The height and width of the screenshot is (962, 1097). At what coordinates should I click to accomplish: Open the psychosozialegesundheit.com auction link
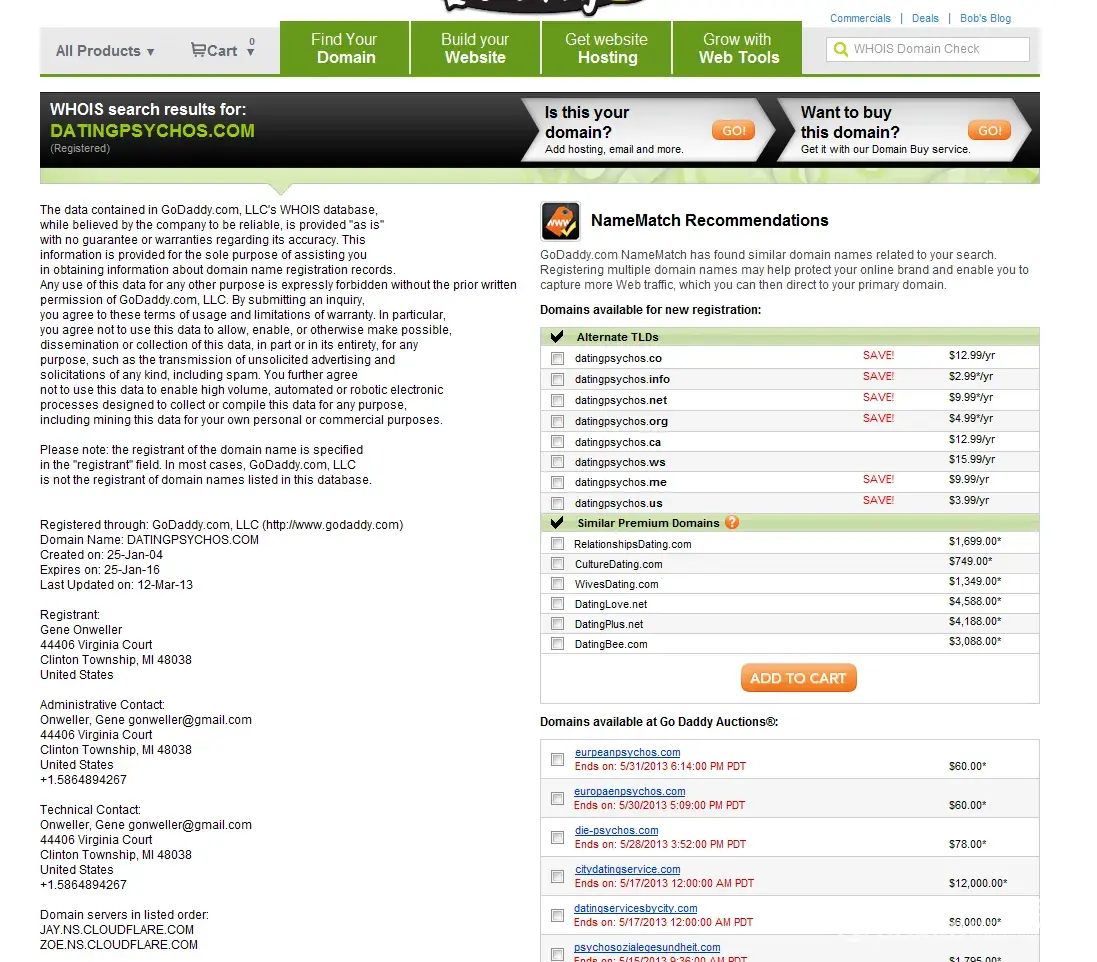(647, 947)
